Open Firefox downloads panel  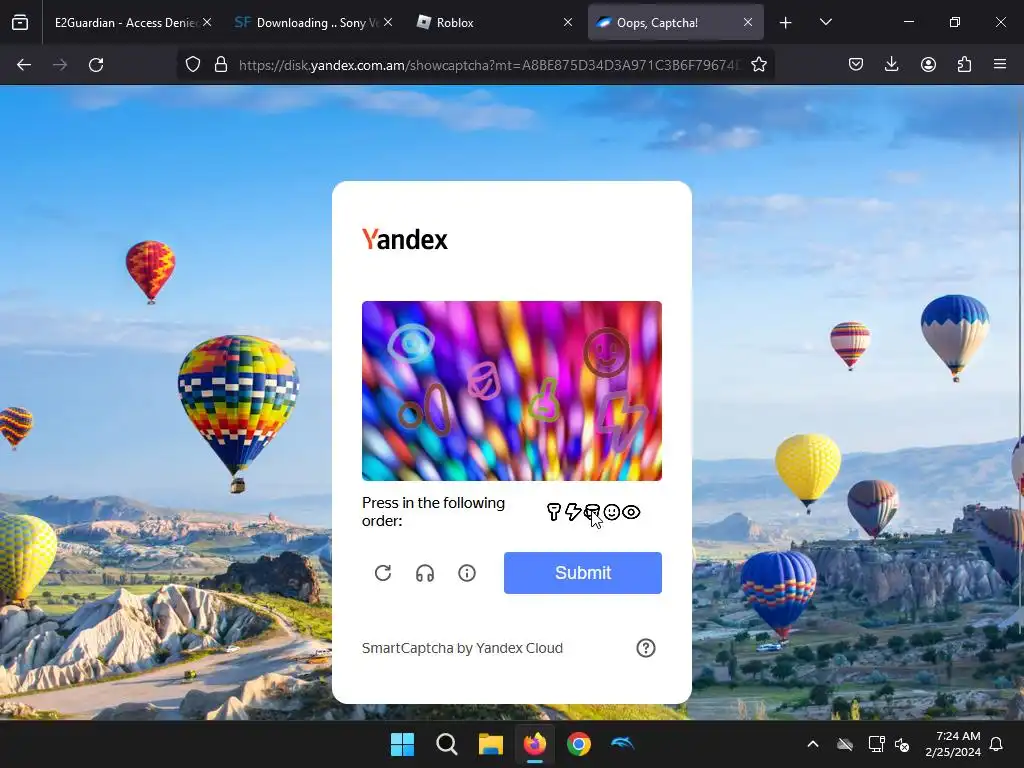point(891,65)
